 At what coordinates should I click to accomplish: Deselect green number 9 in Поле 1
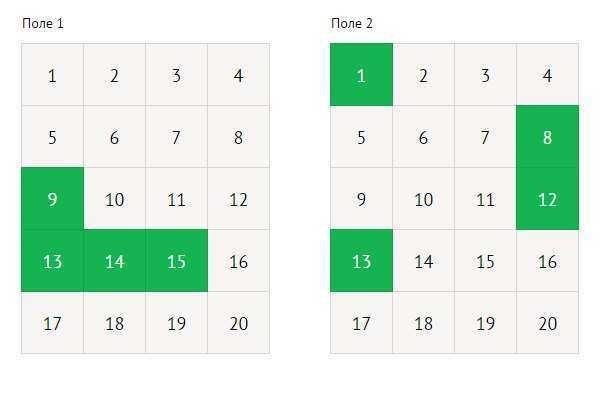click(52, 199)
